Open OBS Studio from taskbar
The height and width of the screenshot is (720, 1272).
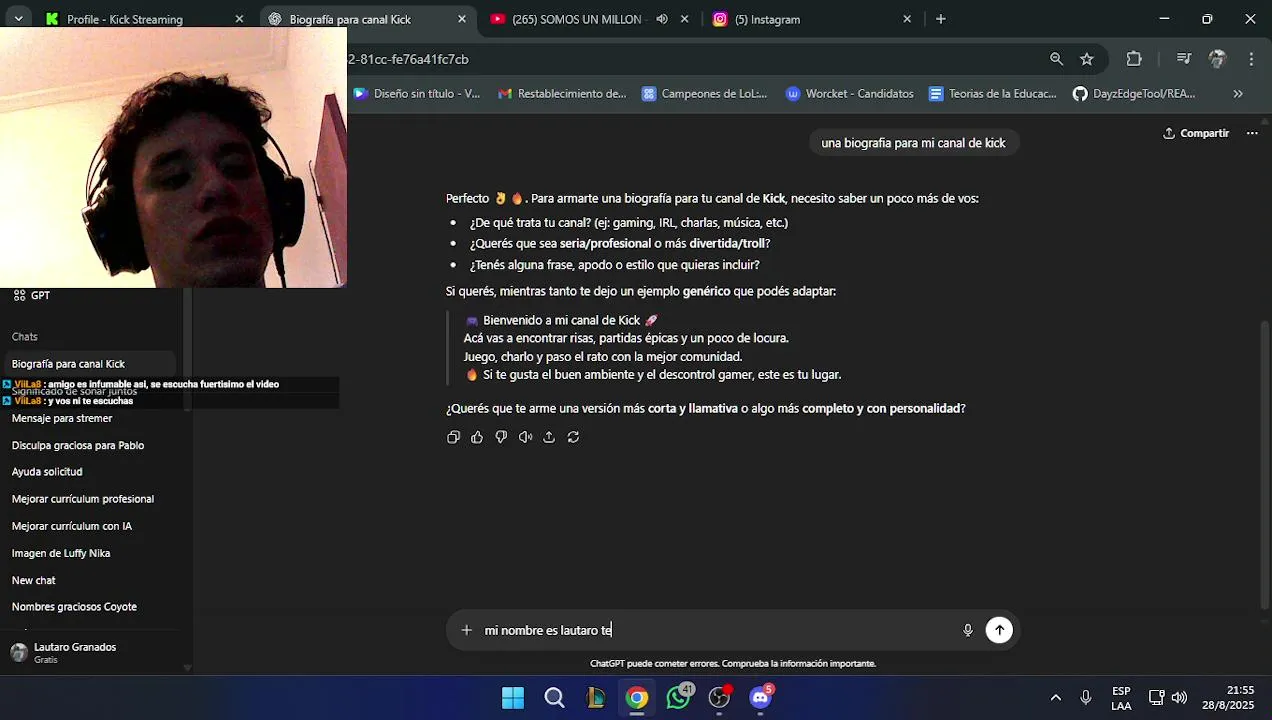[x=720, y=697]
